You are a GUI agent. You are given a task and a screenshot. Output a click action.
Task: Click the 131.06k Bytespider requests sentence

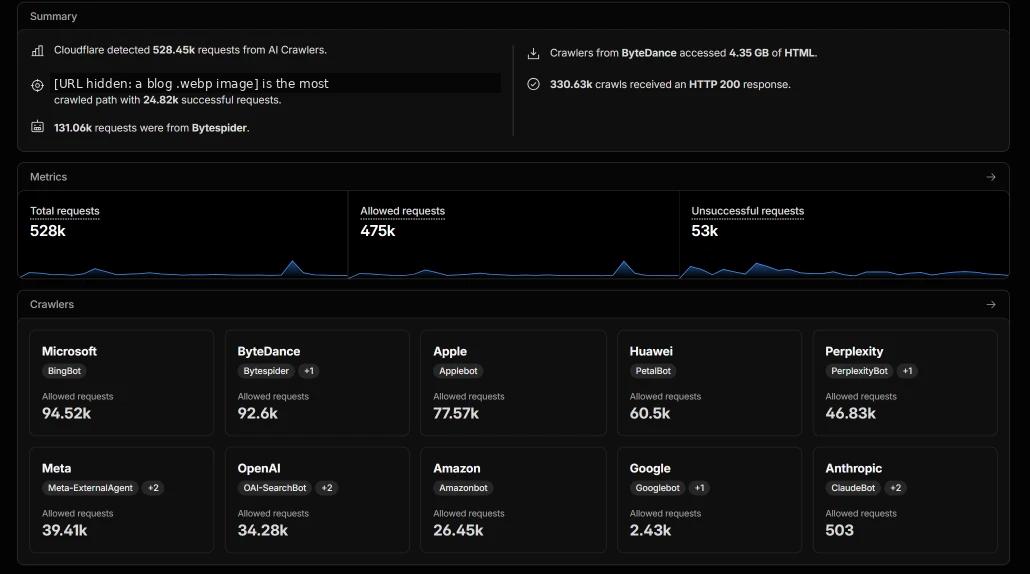152,128
